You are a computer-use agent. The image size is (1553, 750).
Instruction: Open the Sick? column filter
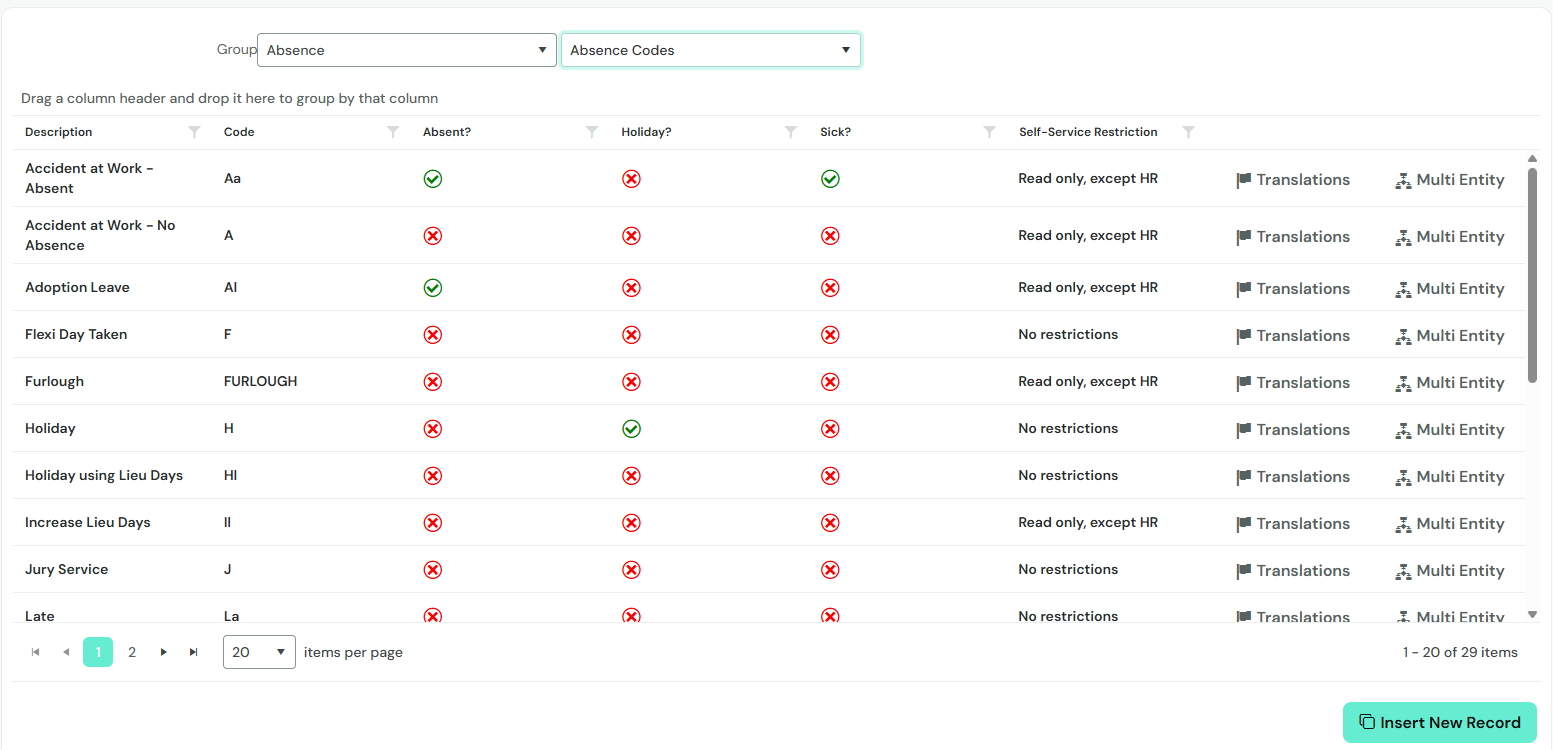pos(990,132)
